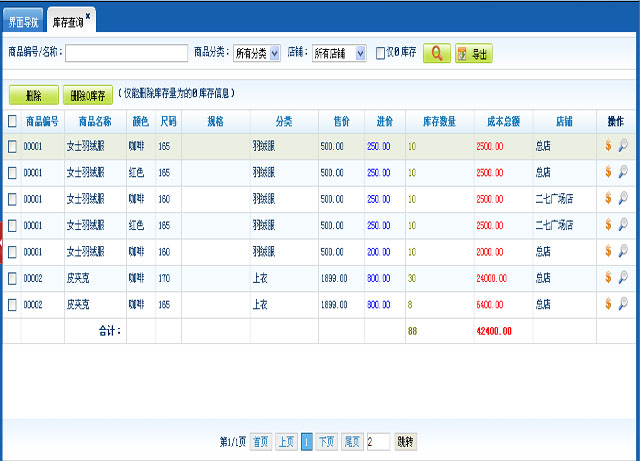Click the dollar icon in first row
The height and width of the screenshot is (461, 640).
[x=608, y=146]
